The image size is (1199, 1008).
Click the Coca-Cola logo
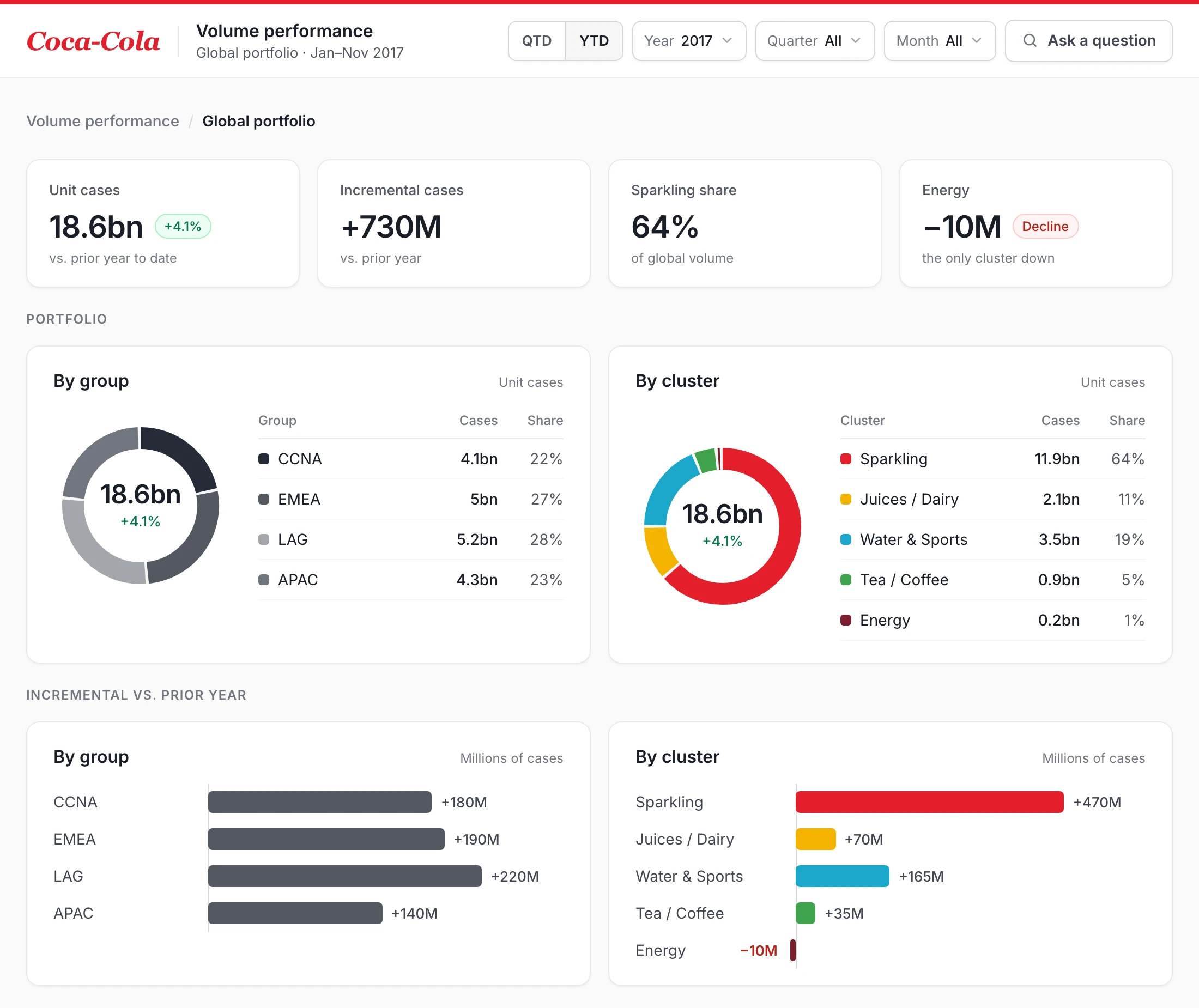[93, 41]
